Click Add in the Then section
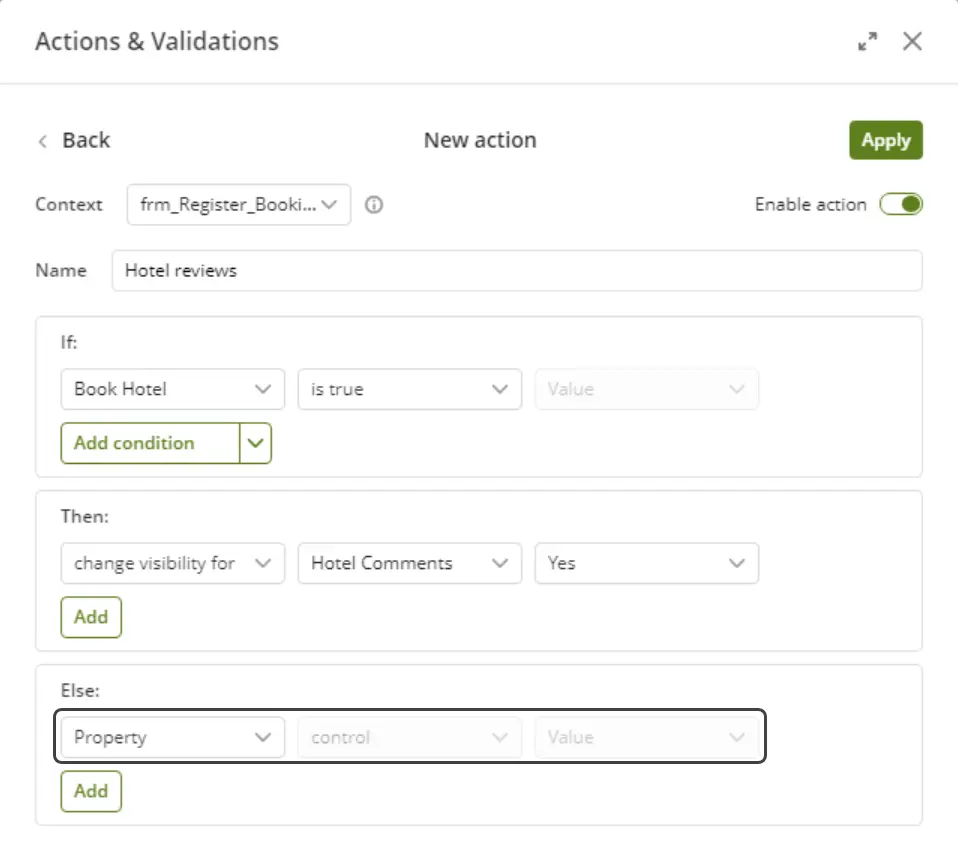The width and height of the screenshot is (958, 860). (91, 617)
